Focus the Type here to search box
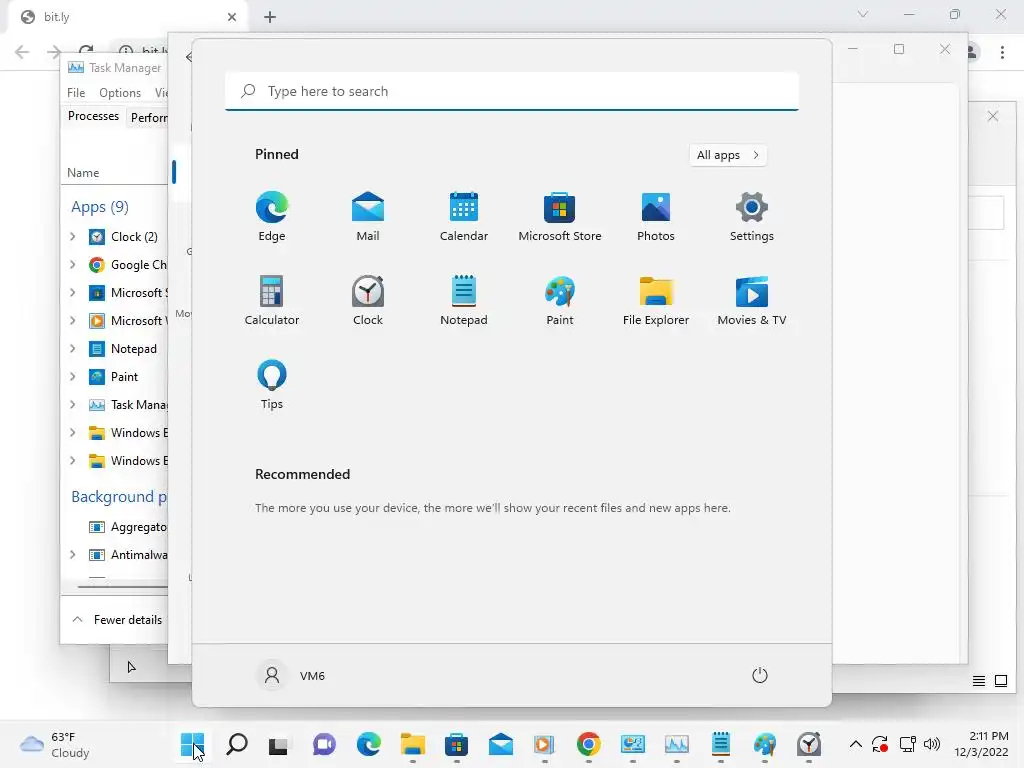Screen dimensions: 1024x768 click(x=512, y=91)
